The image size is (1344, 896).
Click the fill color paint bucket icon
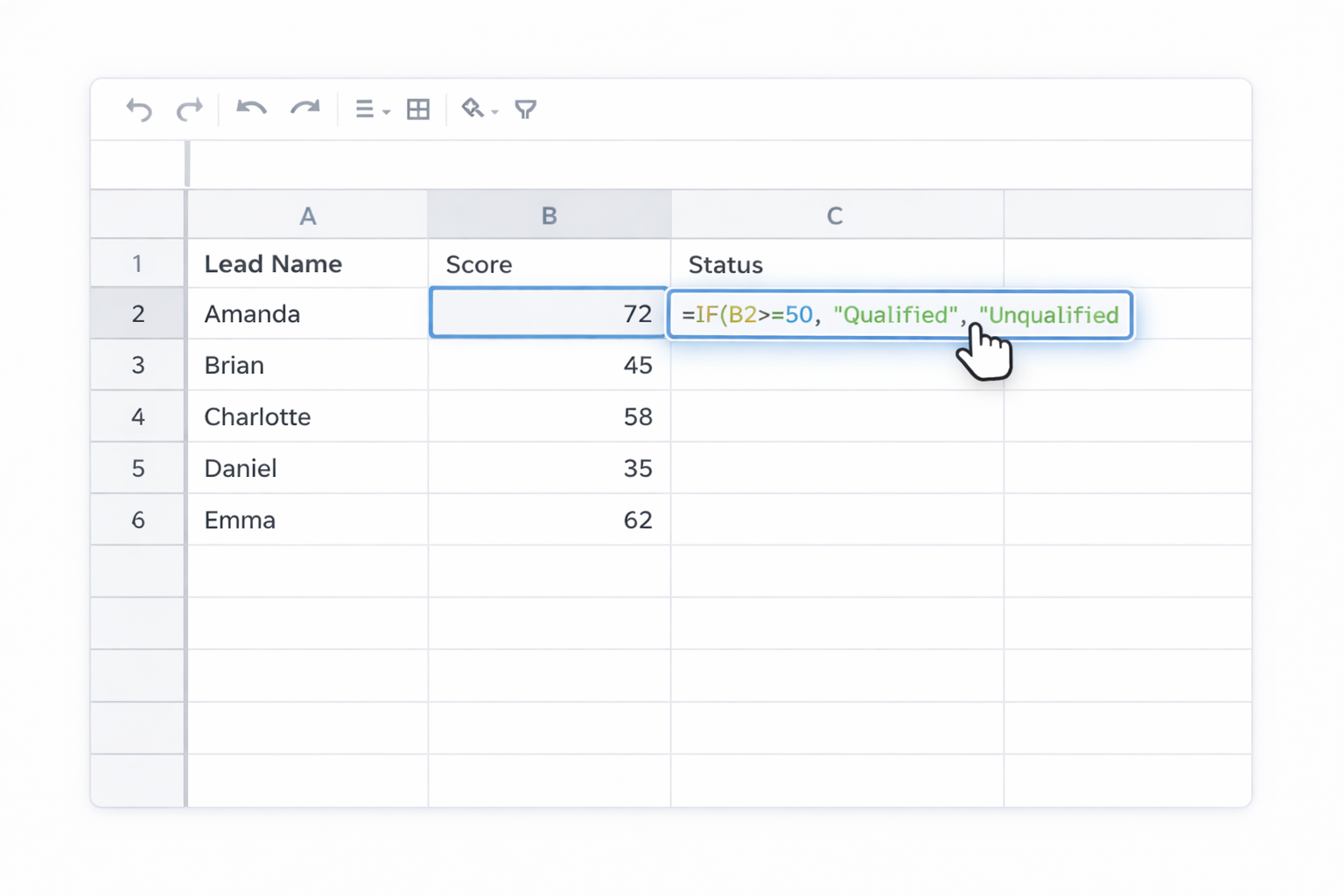click(472, 108)
